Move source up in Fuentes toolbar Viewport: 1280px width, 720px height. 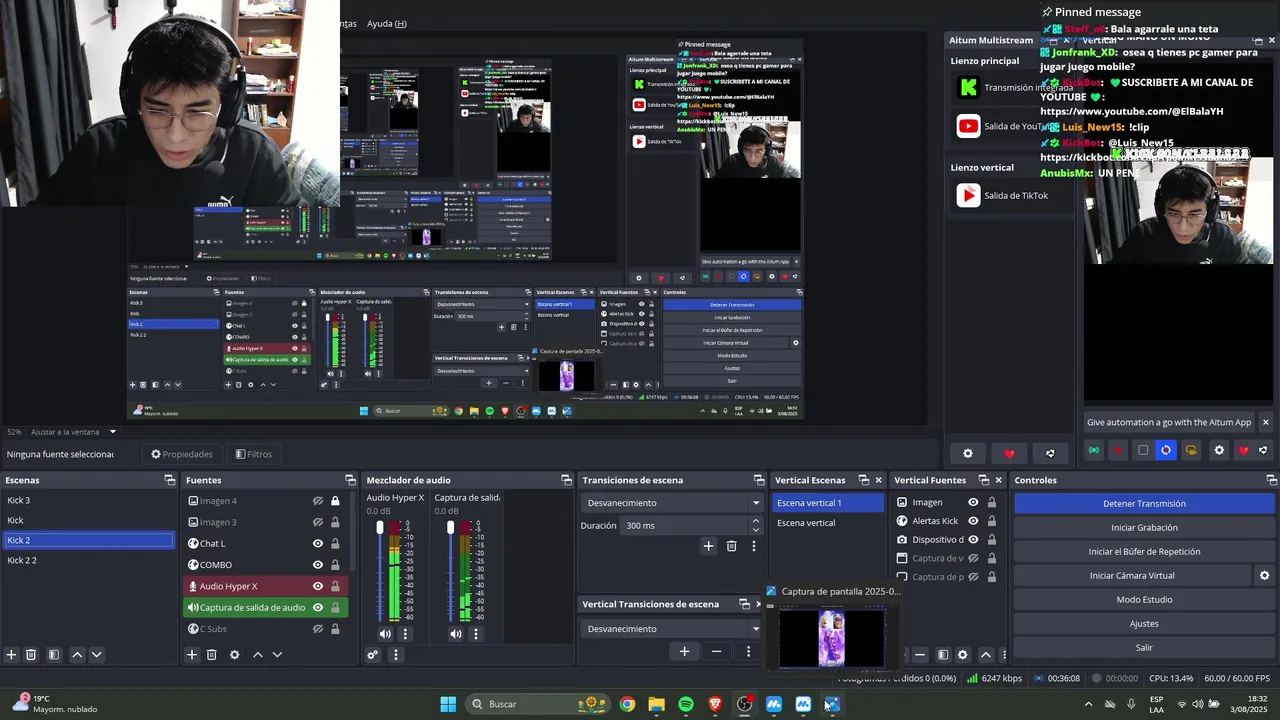[x=257, y=655]
